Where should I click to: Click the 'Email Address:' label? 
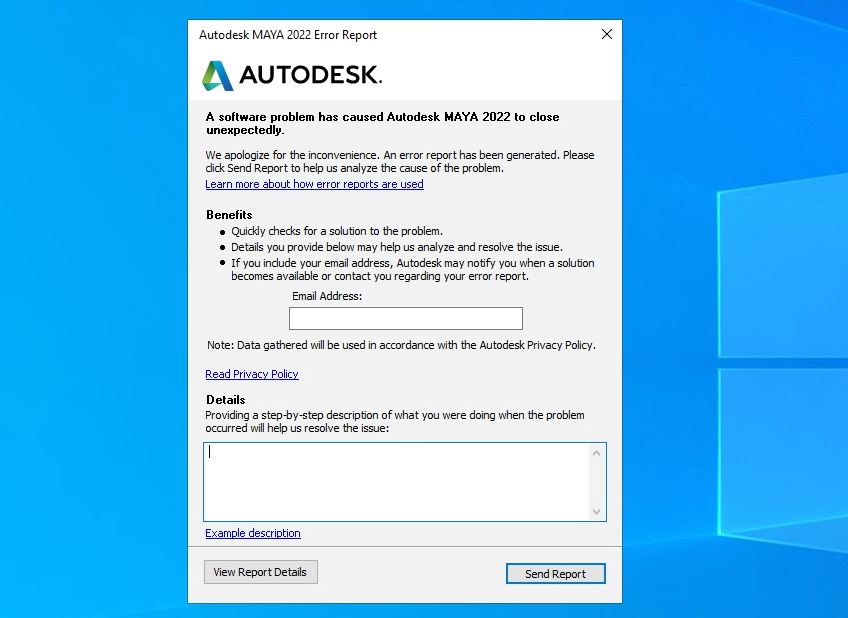click(x=327, y=296)
